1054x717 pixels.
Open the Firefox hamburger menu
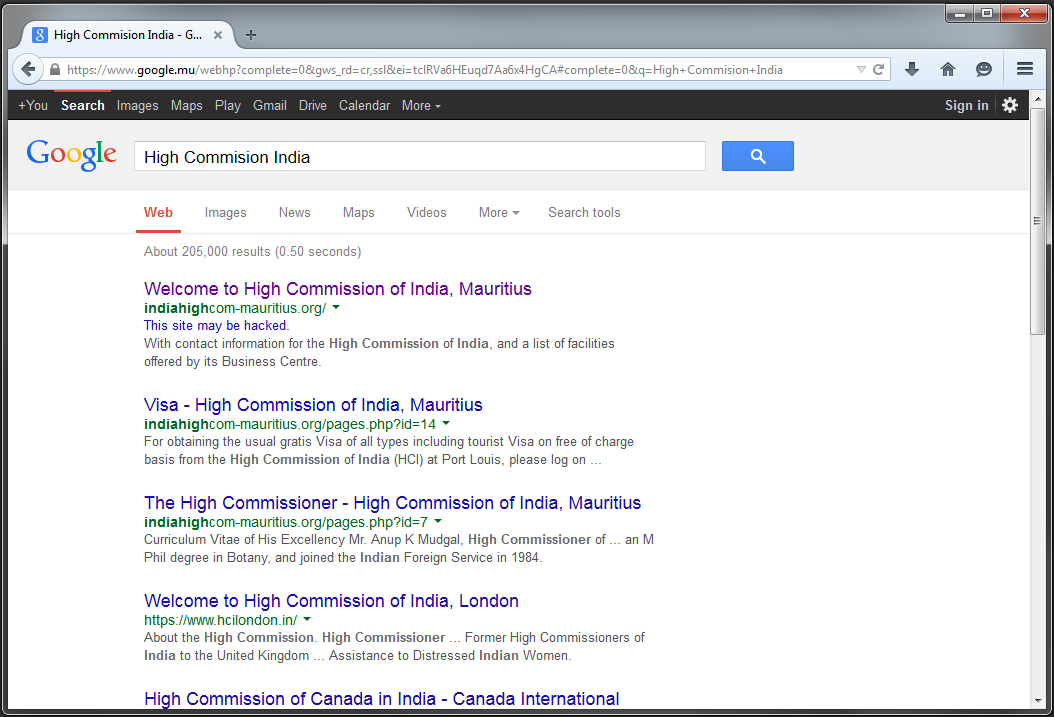point(1024,69)
